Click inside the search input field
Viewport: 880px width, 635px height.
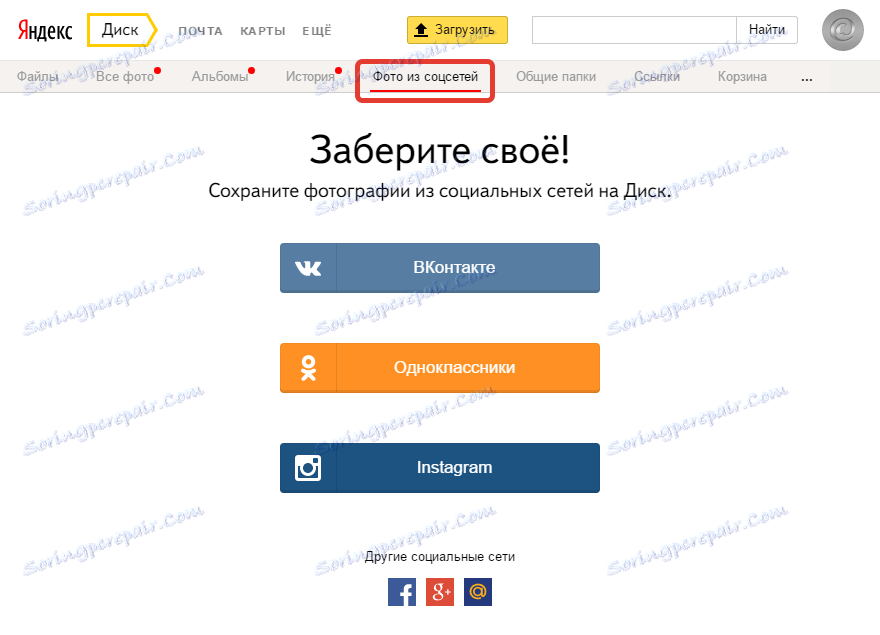click(630, 30)
